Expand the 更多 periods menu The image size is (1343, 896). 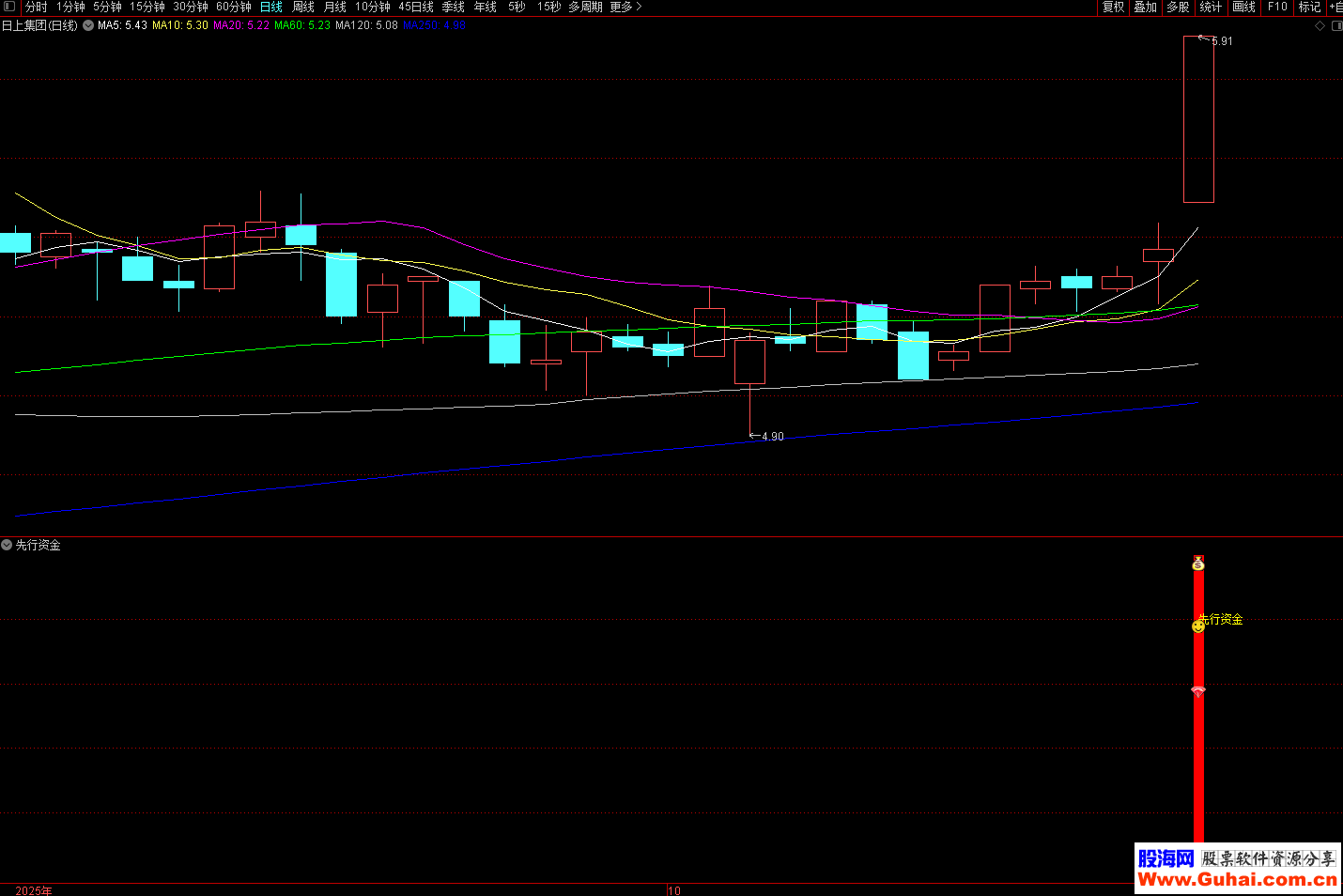coord(625,7)
